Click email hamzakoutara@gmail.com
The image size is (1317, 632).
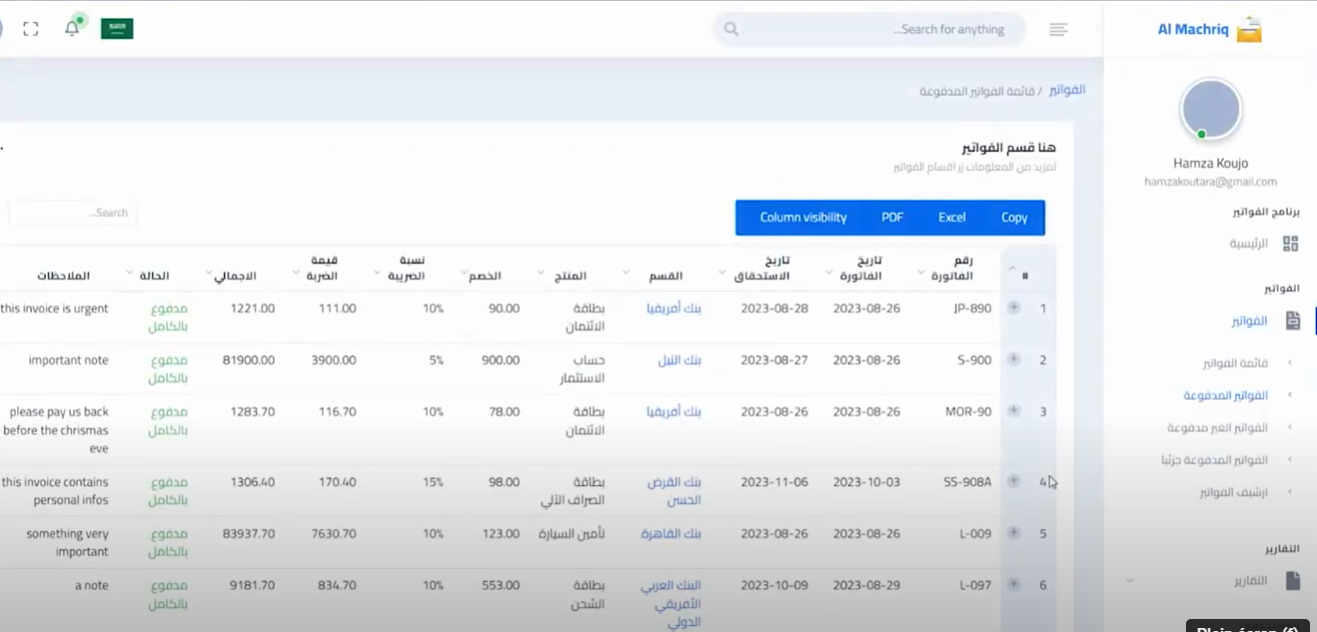point(1211,182)
